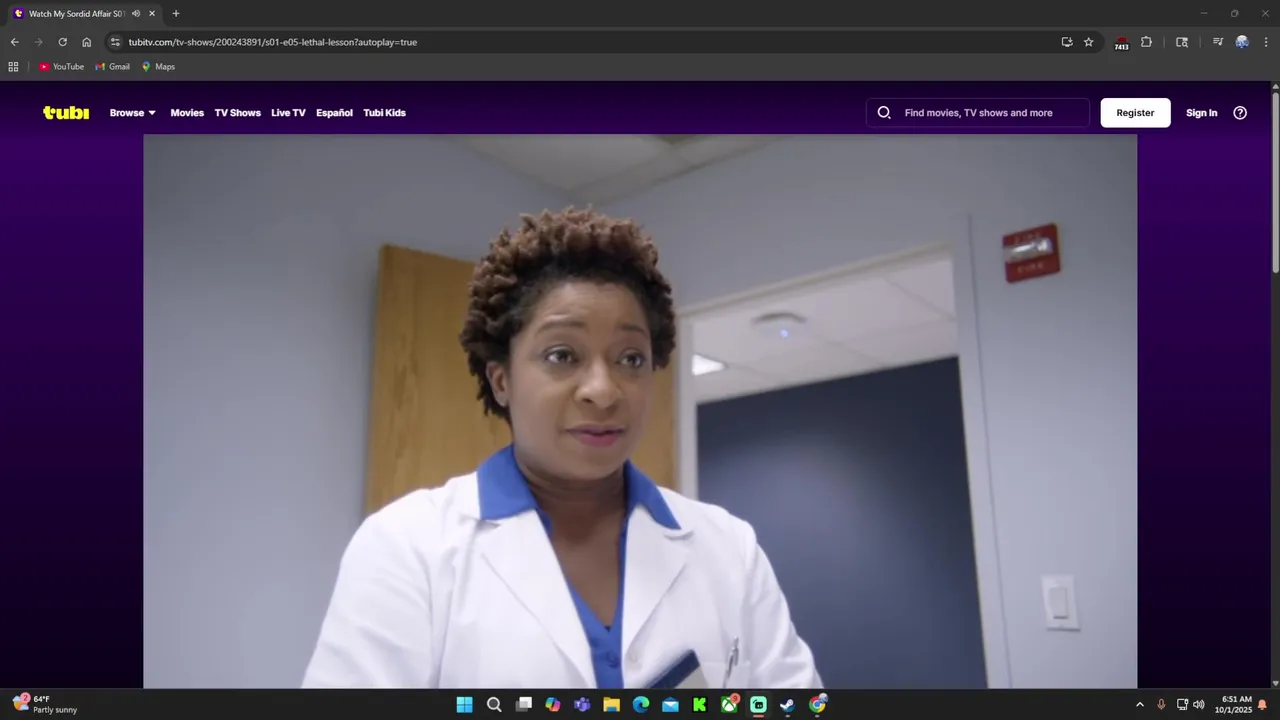Image resolution: width=1280 pixels, height=720 pixels.
Task: Open Chrome tab search icon
Action: [x=1182, y=42]
